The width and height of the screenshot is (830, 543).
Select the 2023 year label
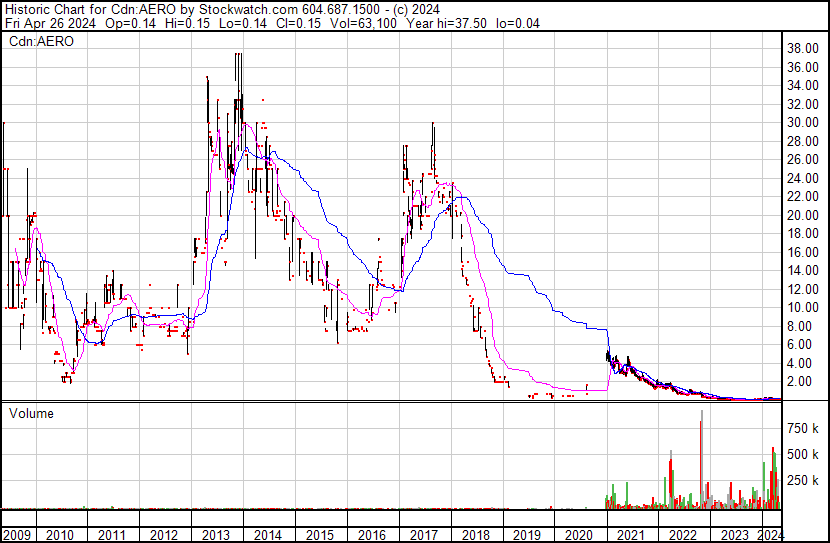click(735, 535)
